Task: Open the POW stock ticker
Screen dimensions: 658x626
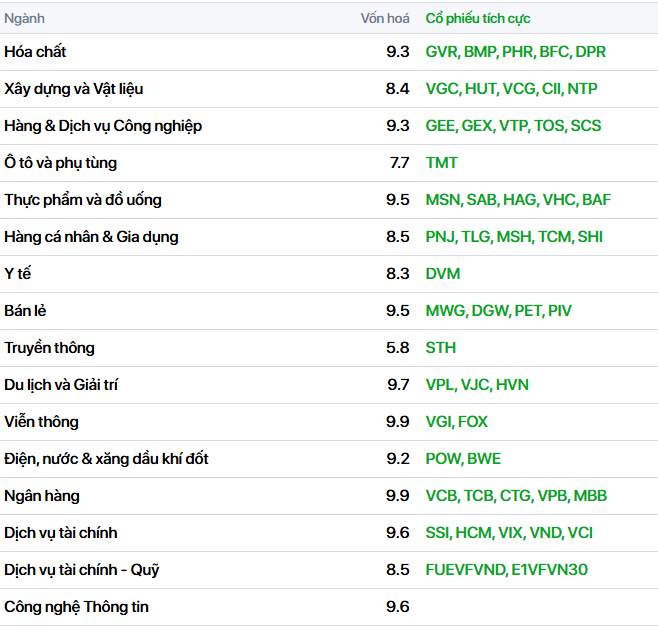Action: pyautogui.click(x=444, y=459)
